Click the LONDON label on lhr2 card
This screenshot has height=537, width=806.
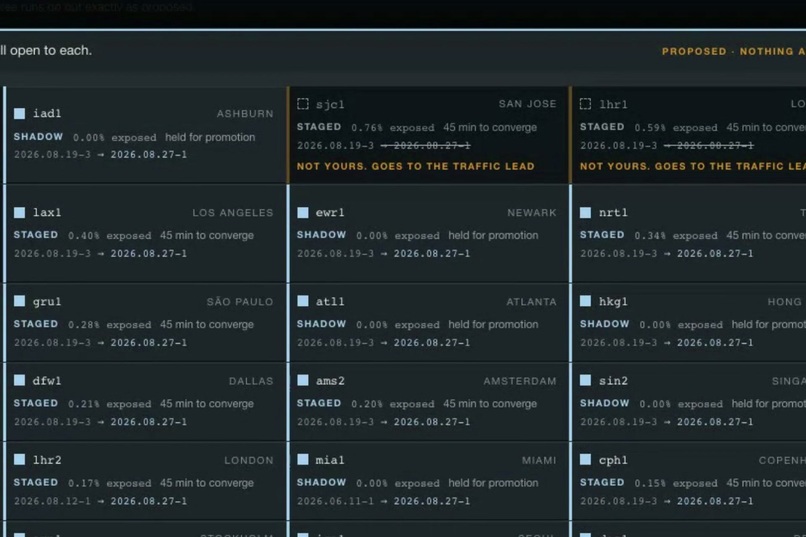(x=249, y=460)
